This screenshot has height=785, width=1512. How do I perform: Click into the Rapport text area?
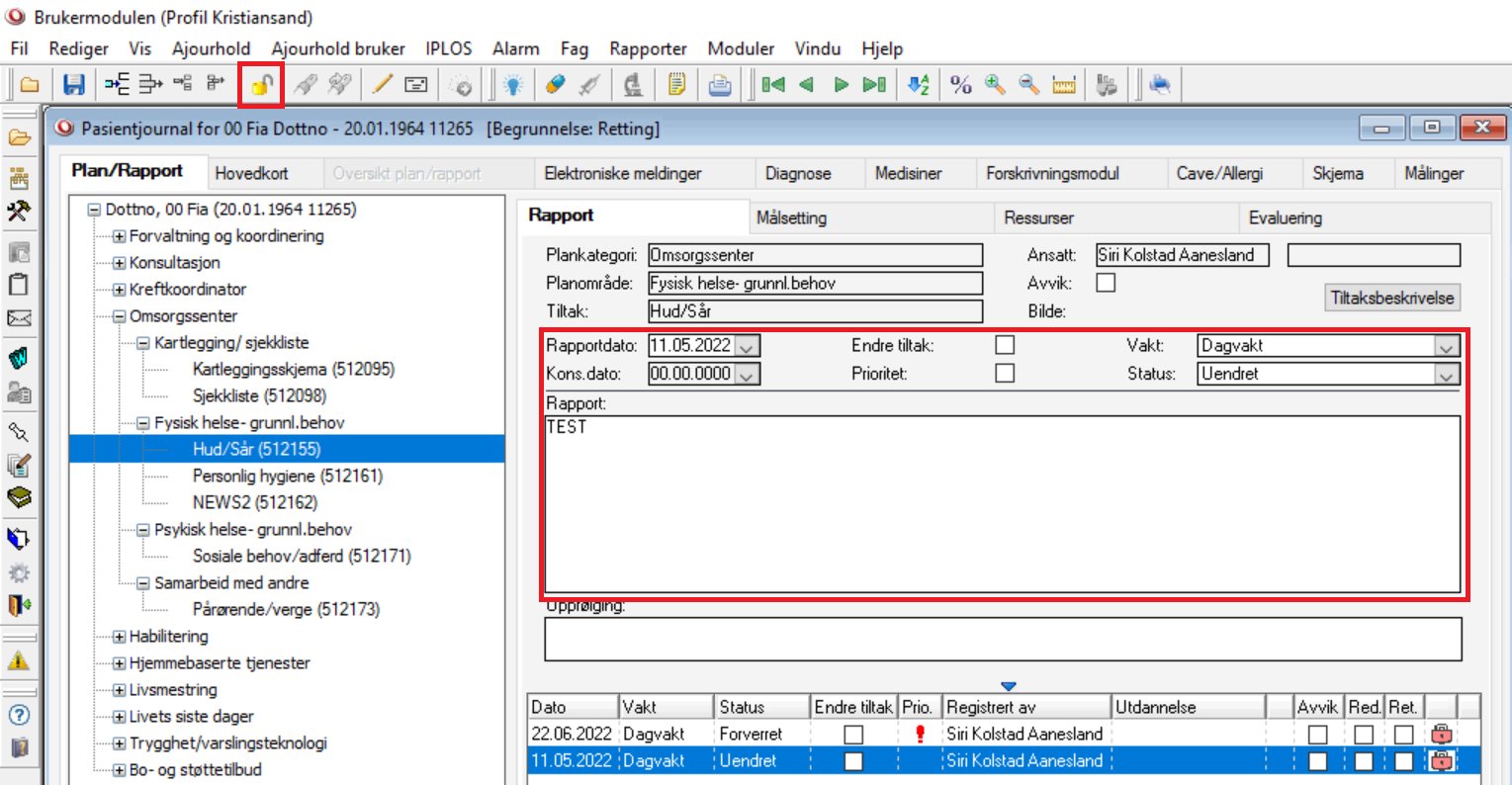(x=1003, y=504)
